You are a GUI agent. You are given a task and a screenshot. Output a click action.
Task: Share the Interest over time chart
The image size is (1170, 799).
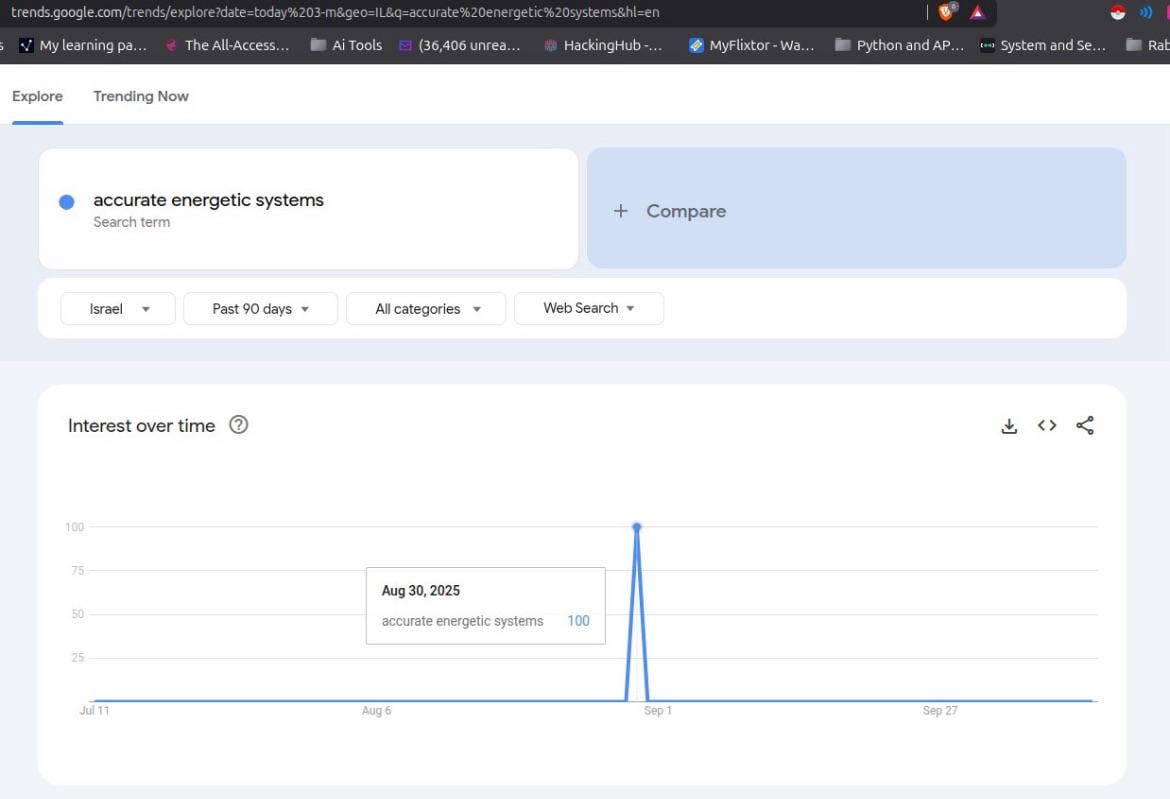coord(1085,425)
